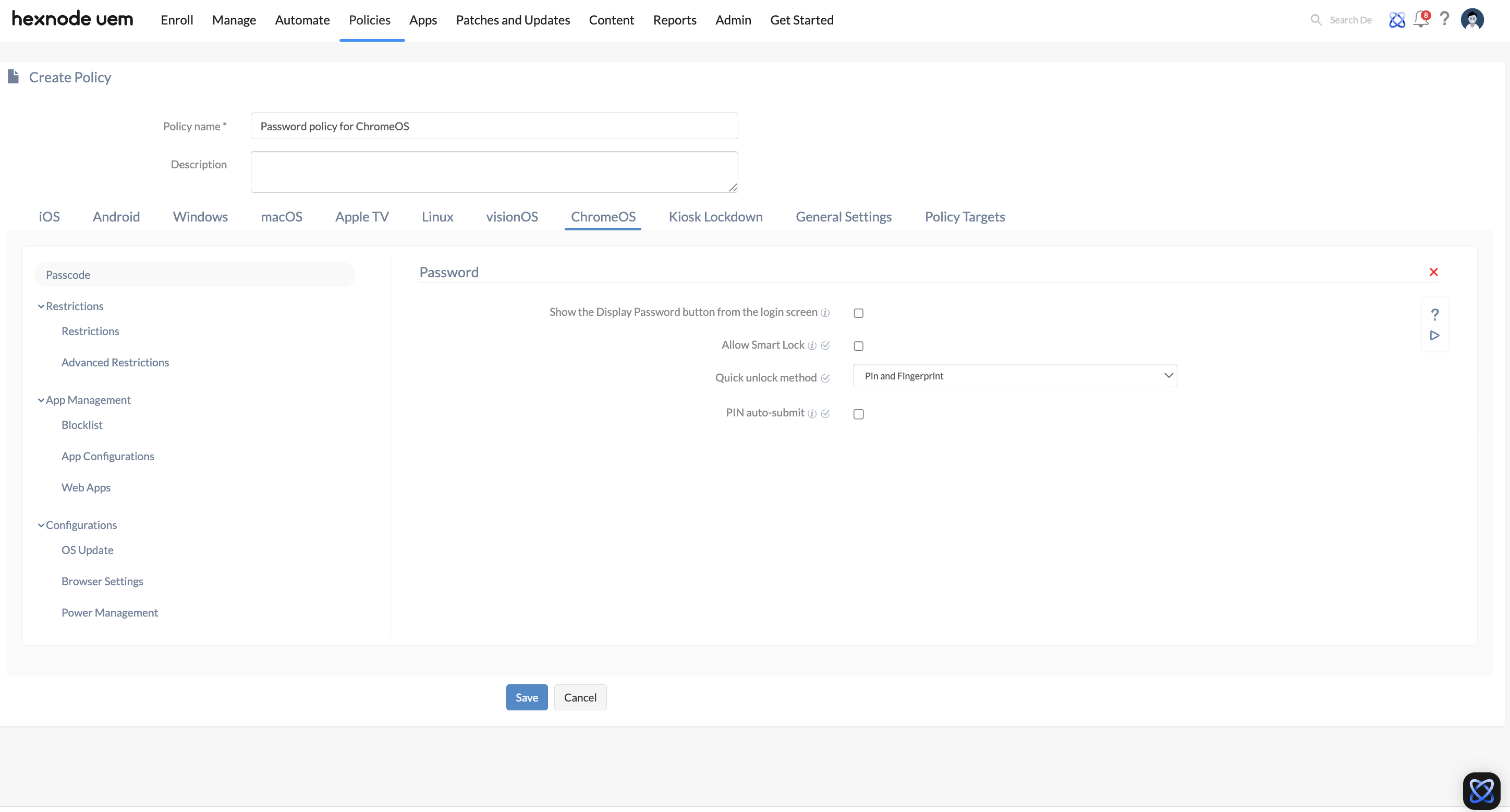Open the Enroll menu
This screenshot has width=1510, height=812.
click(x=177, y=20)
